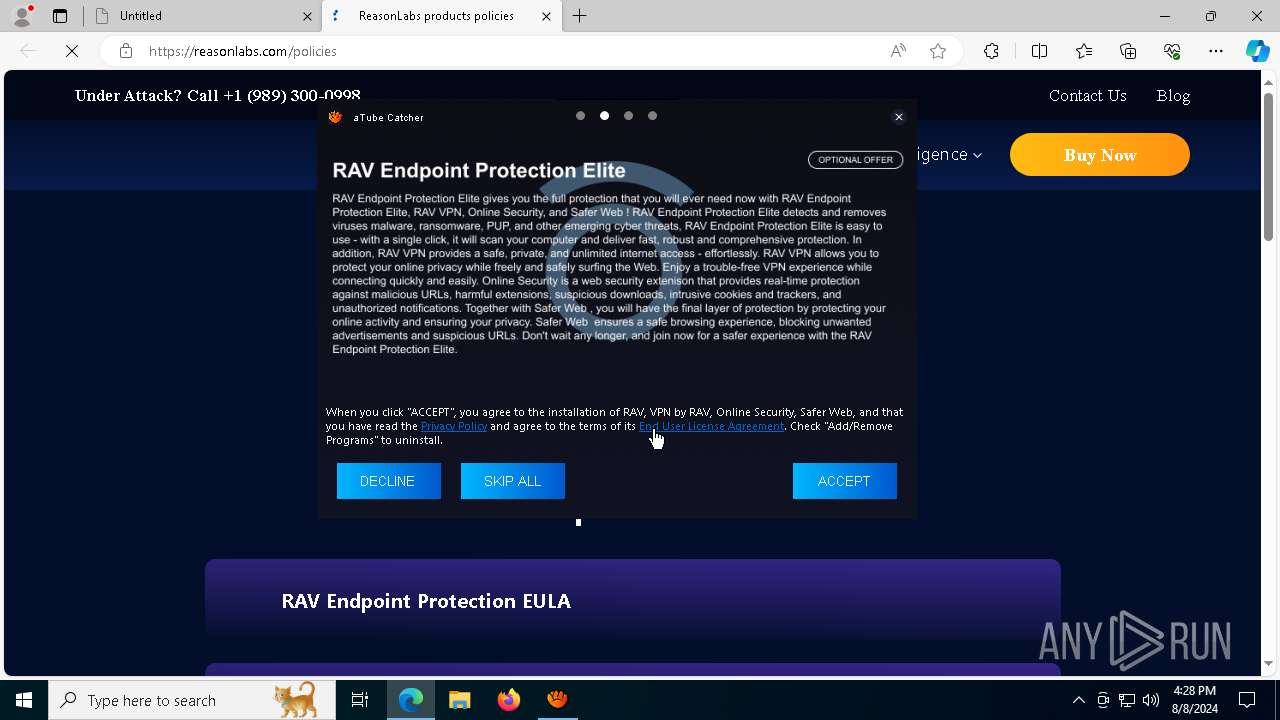Select the first installer step dot
This screenshot has width=1280, height=720.
point(580,116)
